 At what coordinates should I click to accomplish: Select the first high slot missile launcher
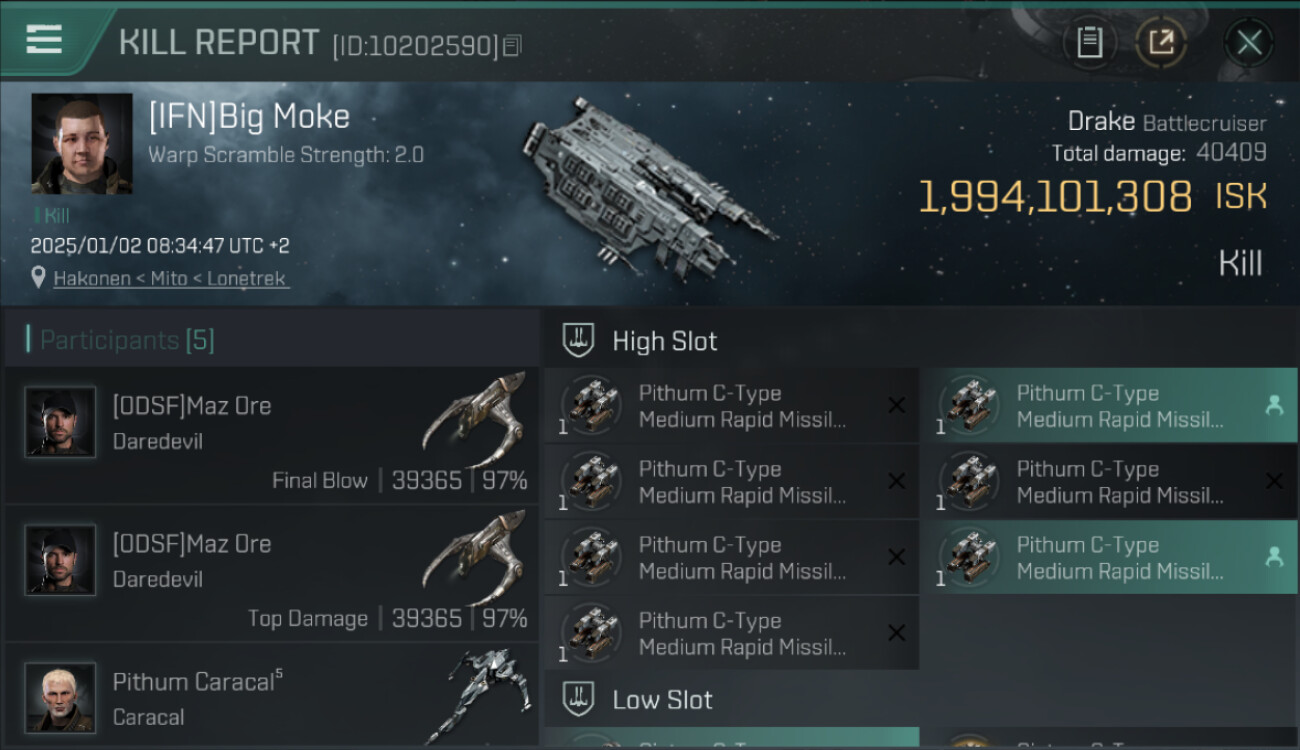(x=730, y=406)
